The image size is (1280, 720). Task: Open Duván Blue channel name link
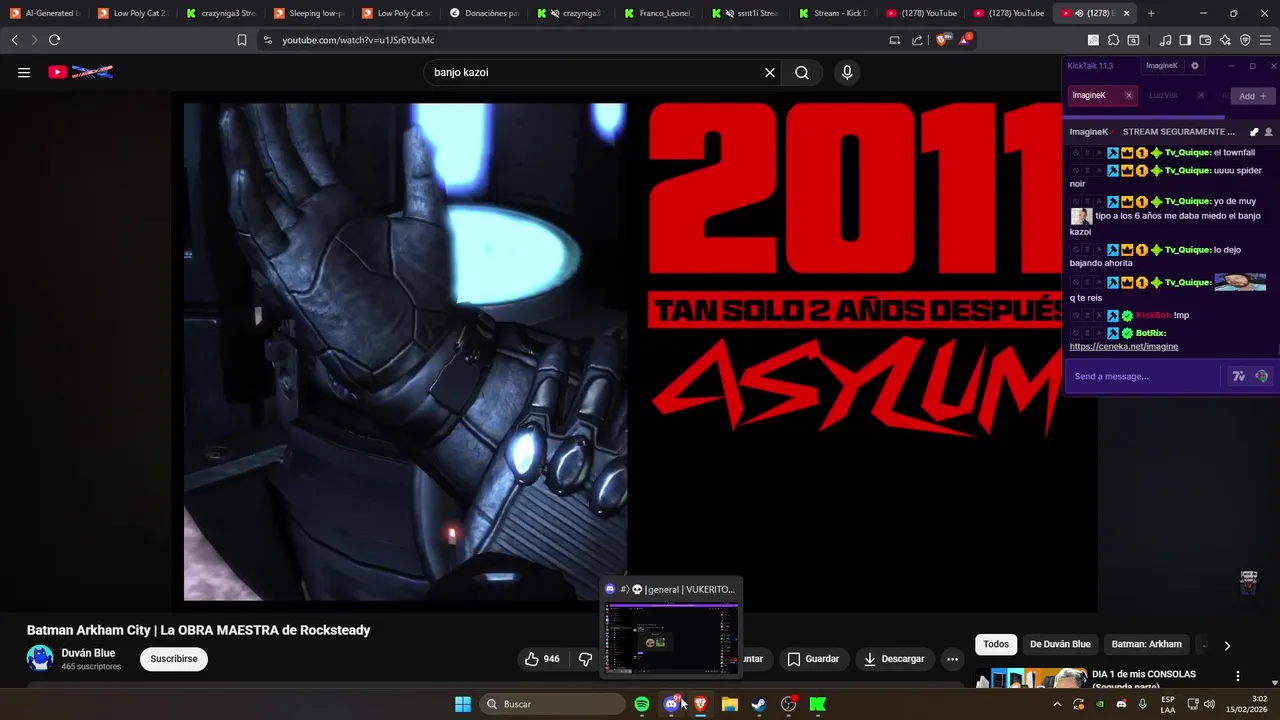88,653
